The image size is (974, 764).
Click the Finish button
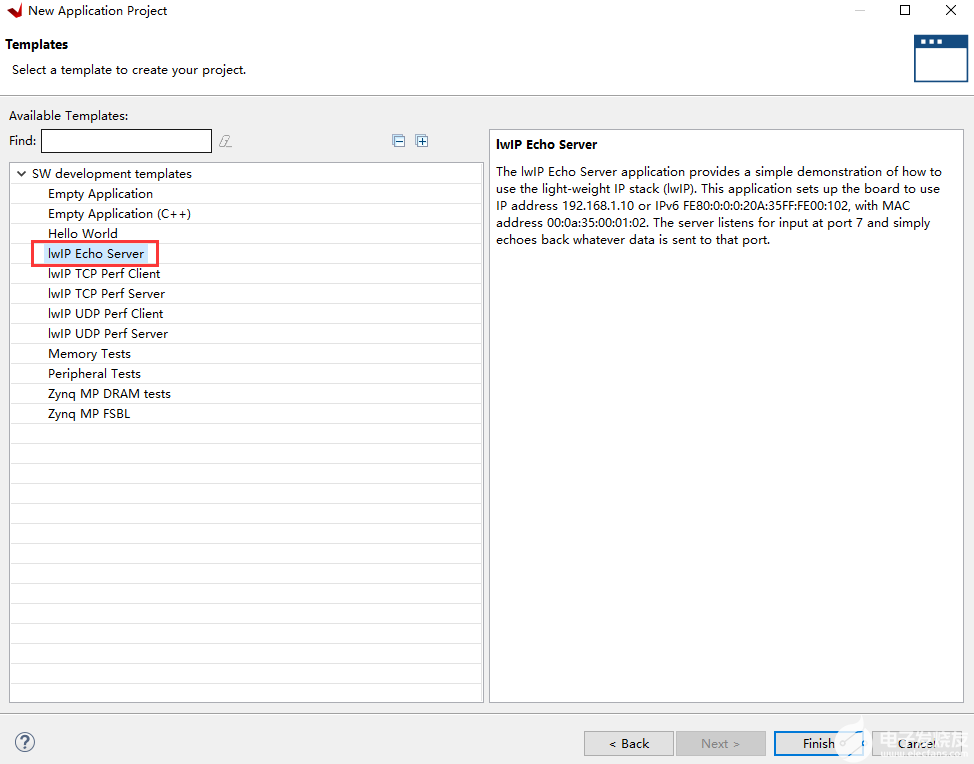(819, 744)
